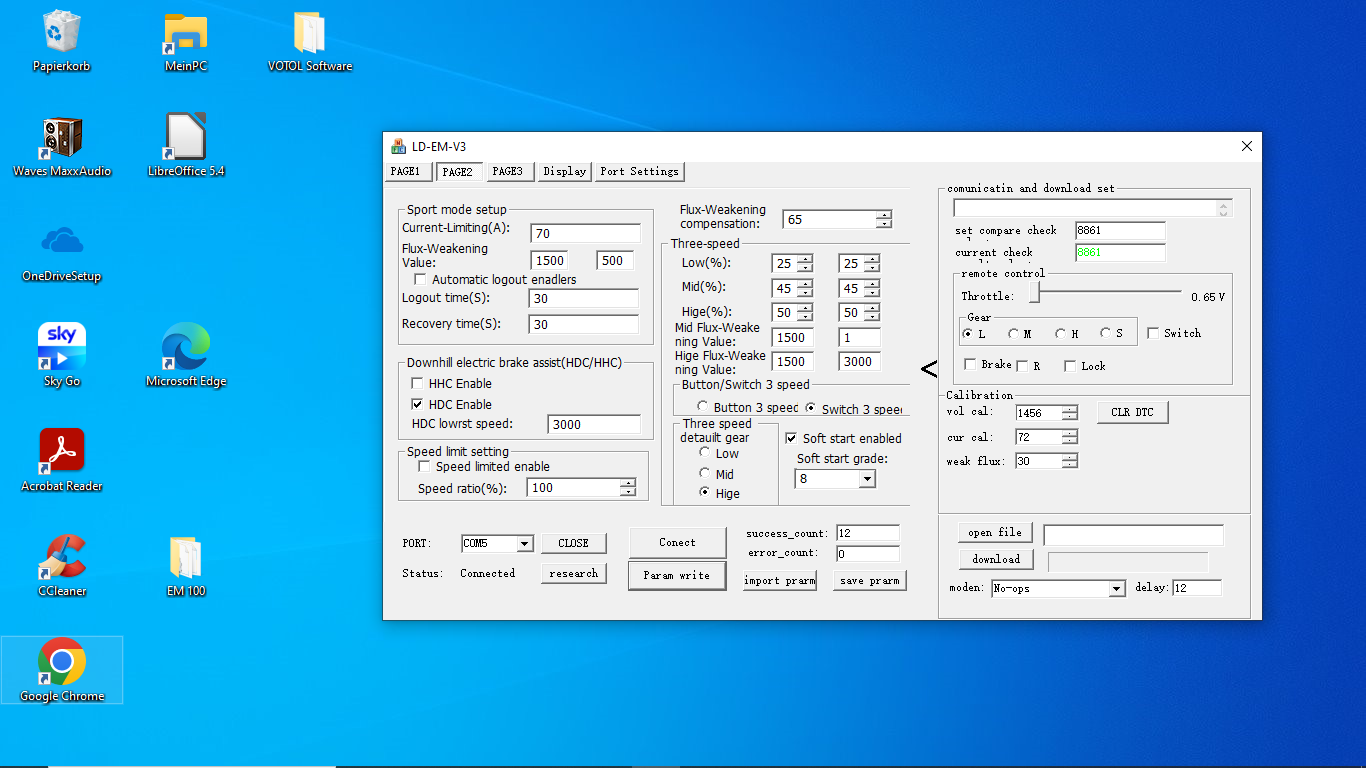Select the LibreOffice 5.4 desktop icon
1366x768 pixels.
point(186,138)
